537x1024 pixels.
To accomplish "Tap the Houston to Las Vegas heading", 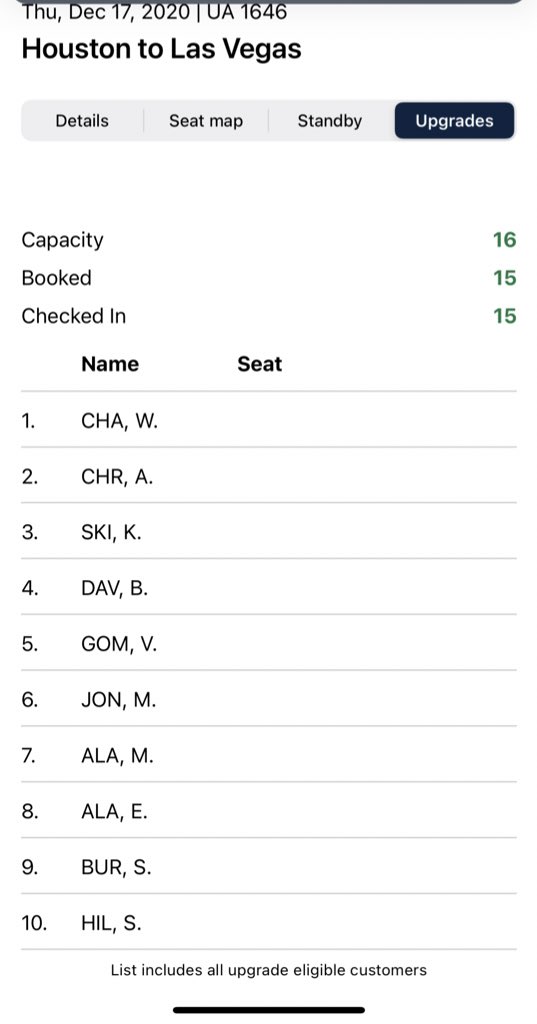I will pyautogui.click(x=161, y=49).
